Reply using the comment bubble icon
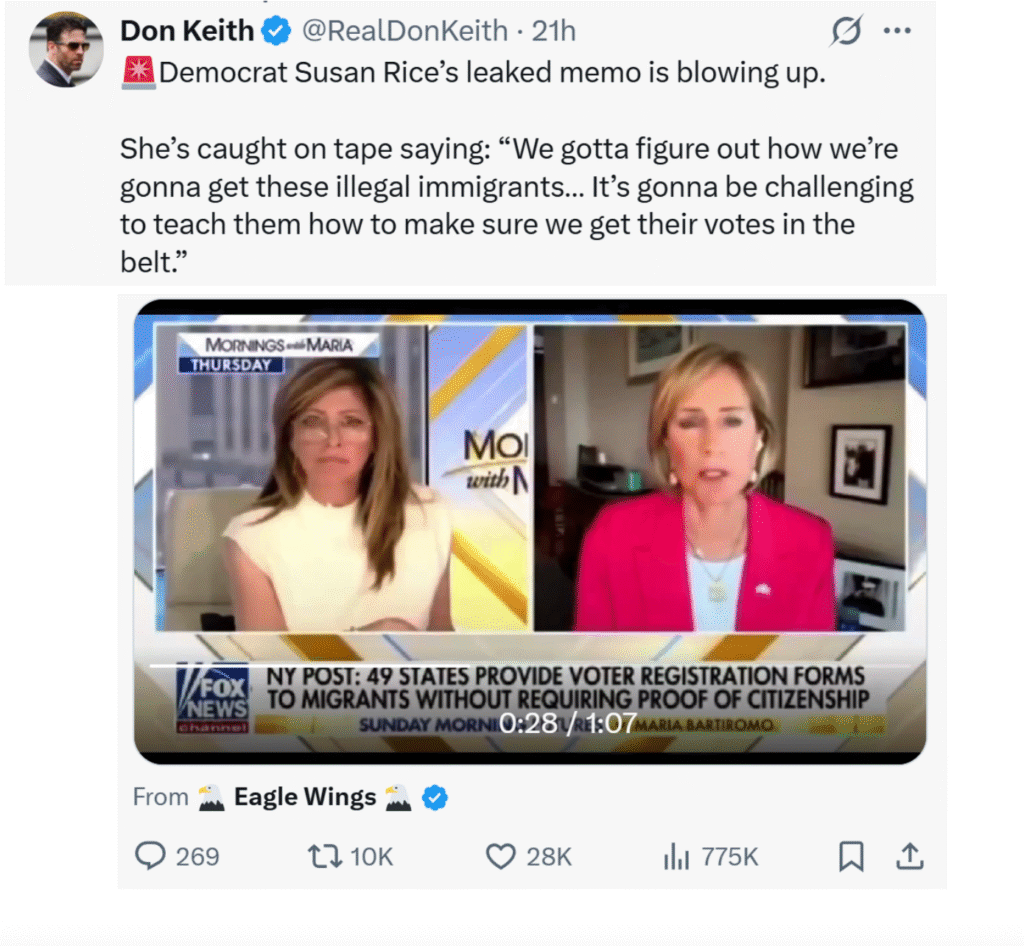 coord(150,856)
